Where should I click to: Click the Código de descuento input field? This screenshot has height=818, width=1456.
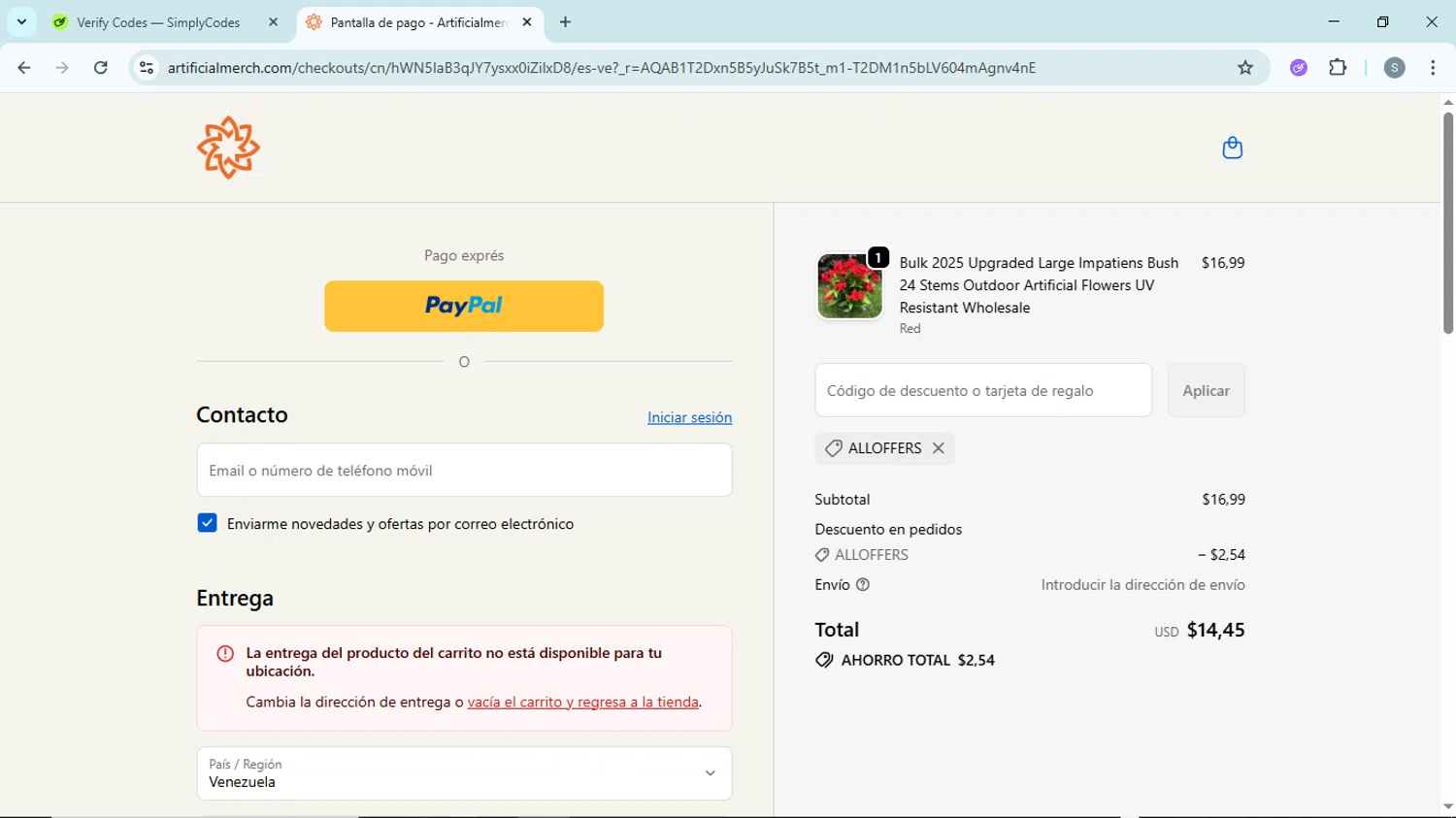pos(983,390)
